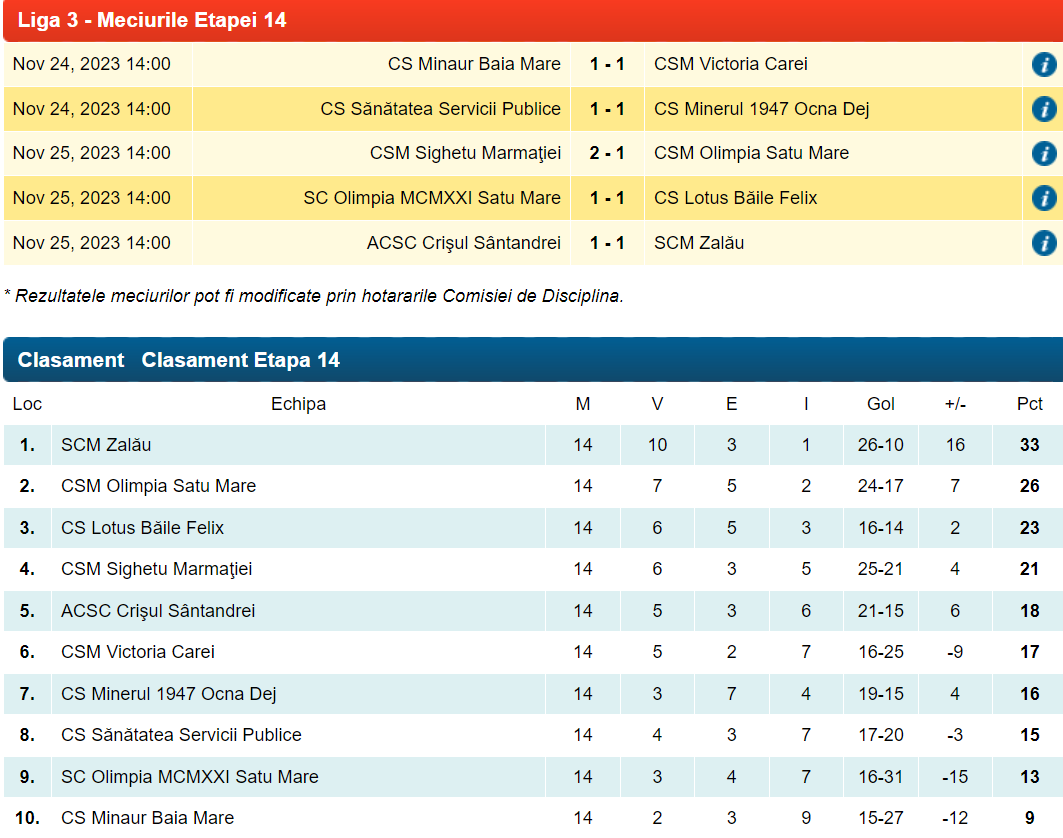This screenshot has height=838, width=1063.
Task: Click the Pct column header
Action: (x=1029, y=404)
